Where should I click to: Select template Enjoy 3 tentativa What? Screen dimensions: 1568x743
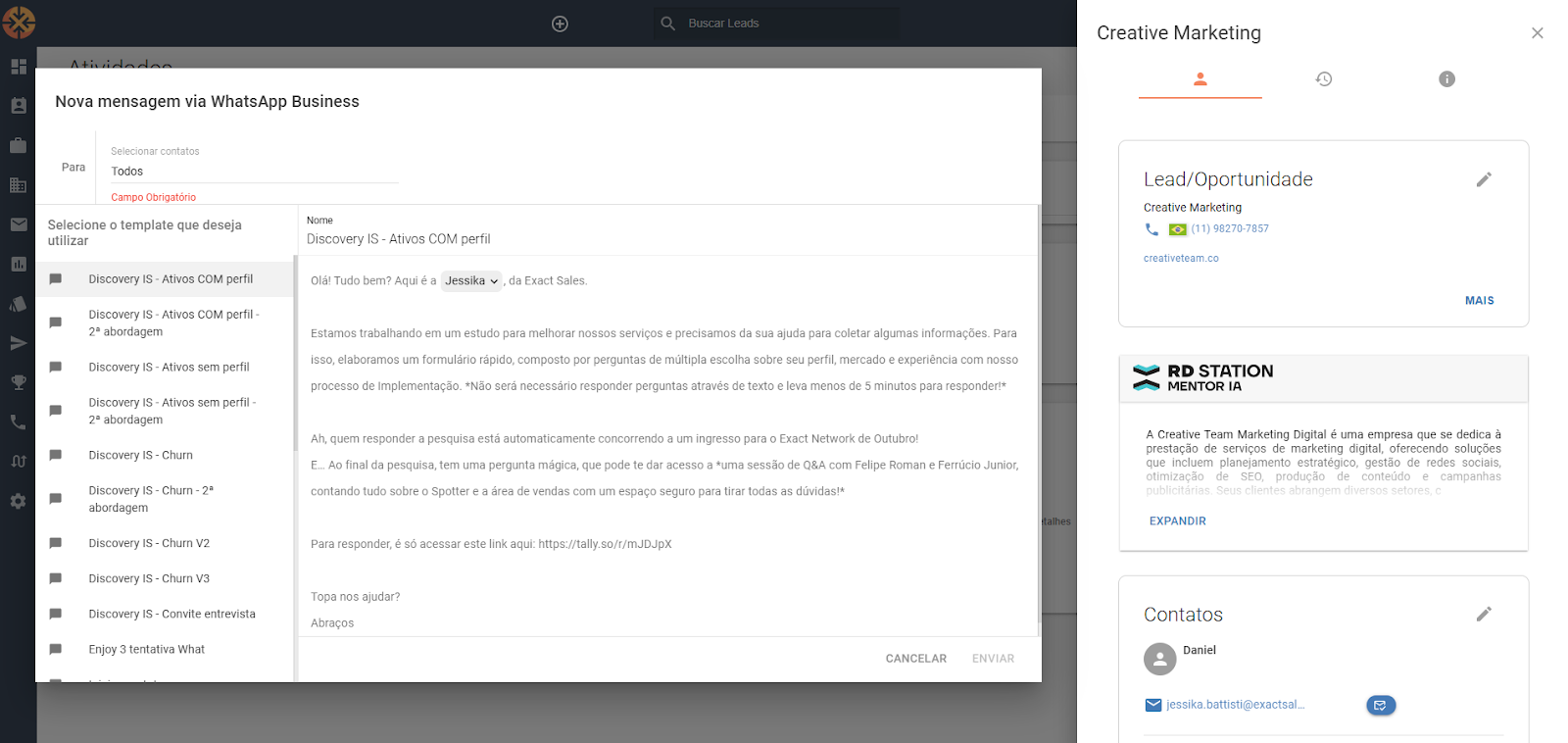pos(165,650)
